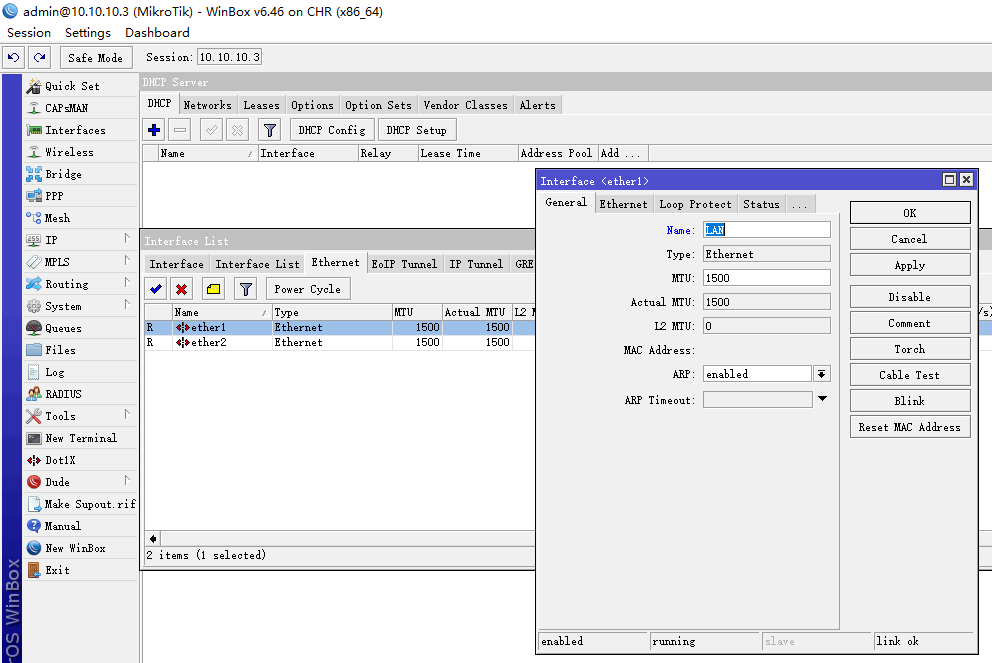Add a new DHCP server with plus icon
This screenshot has height=663, width=992.
click(154, 130)
